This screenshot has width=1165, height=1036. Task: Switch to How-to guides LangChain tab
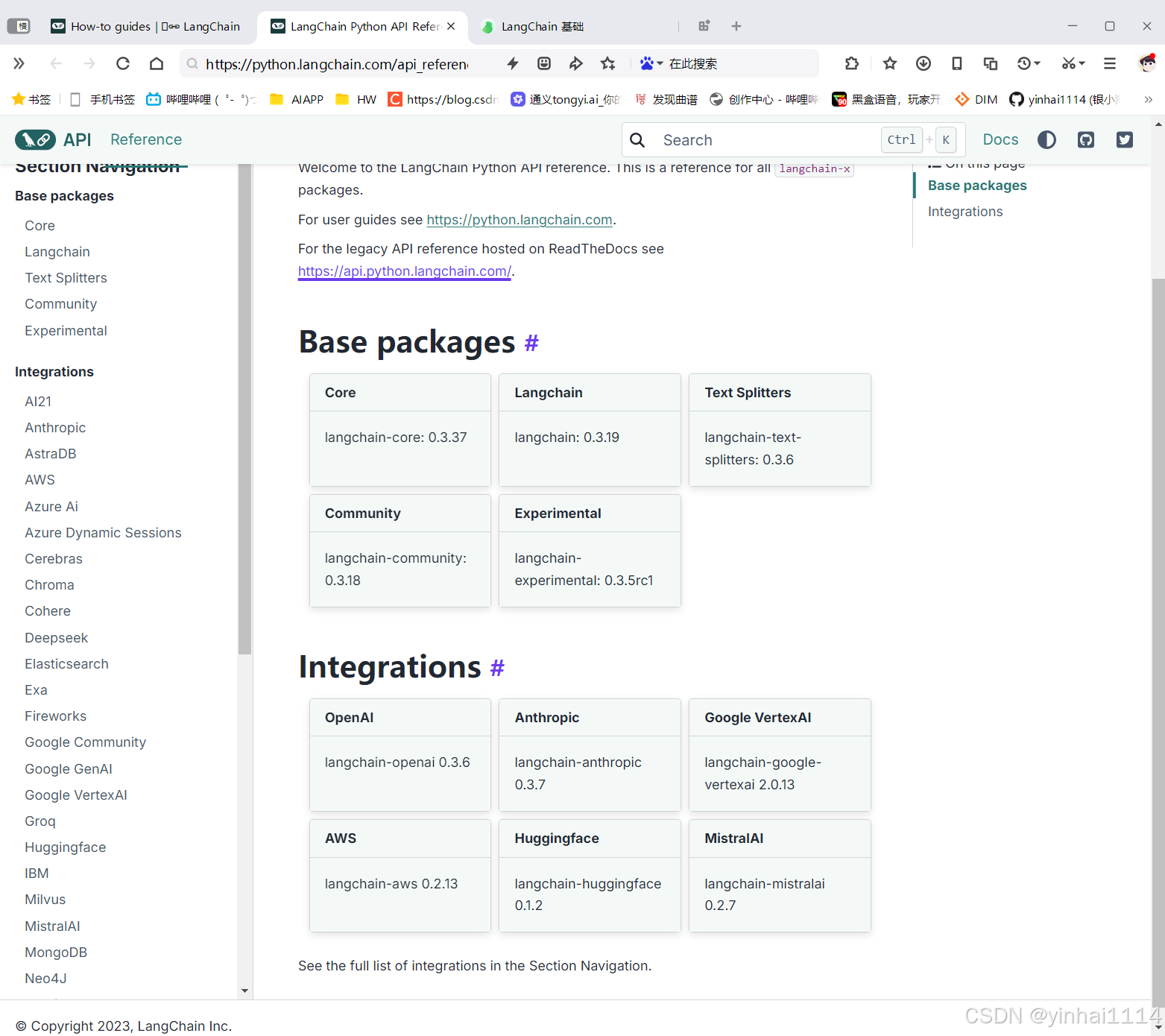145,26
